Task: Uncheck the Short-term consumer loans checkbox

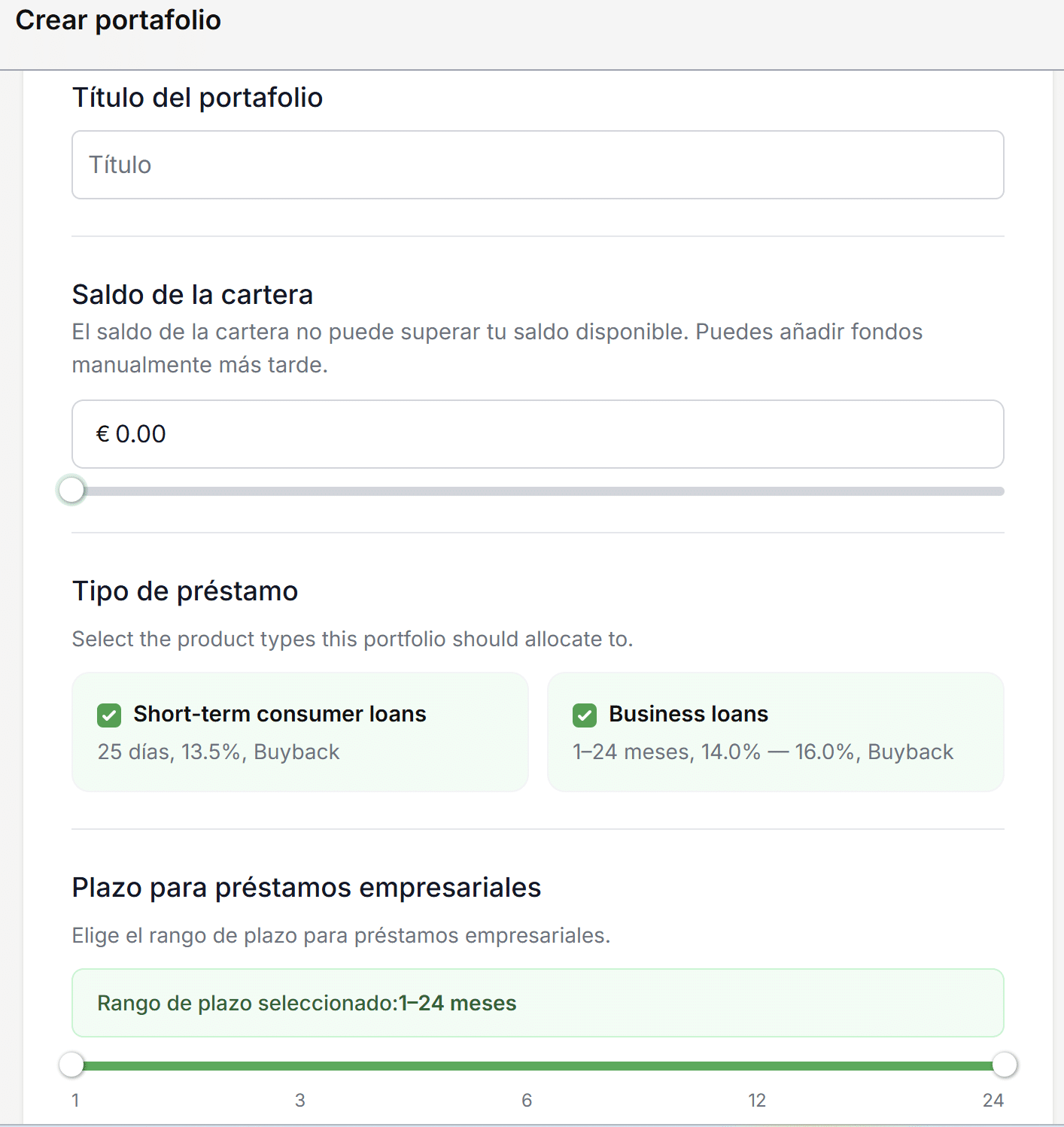Action: pos(109,715)
